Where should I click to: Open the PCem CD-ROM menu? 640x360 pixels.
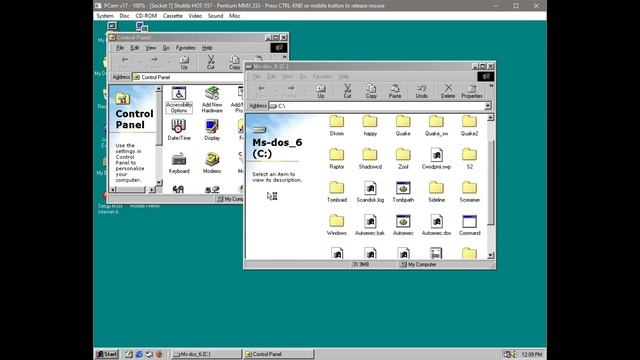146,16
